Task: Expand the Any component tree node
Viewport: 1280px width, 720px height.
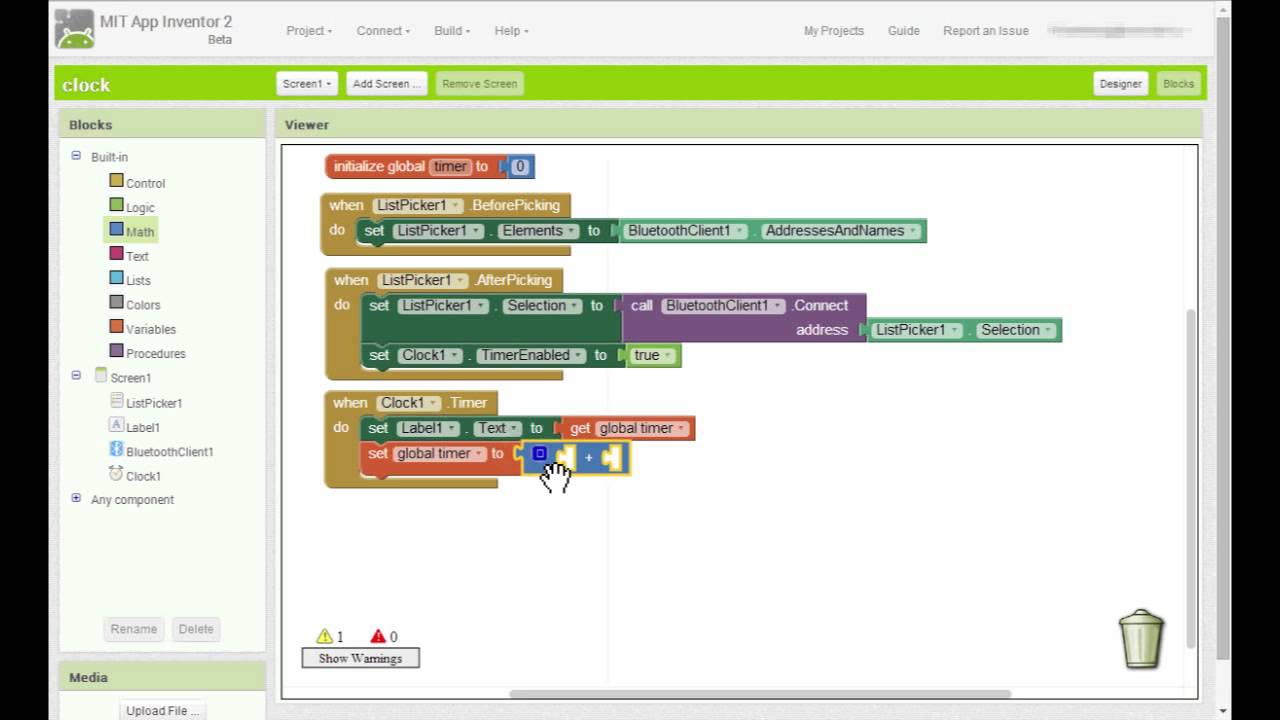Action: (76, 498)
